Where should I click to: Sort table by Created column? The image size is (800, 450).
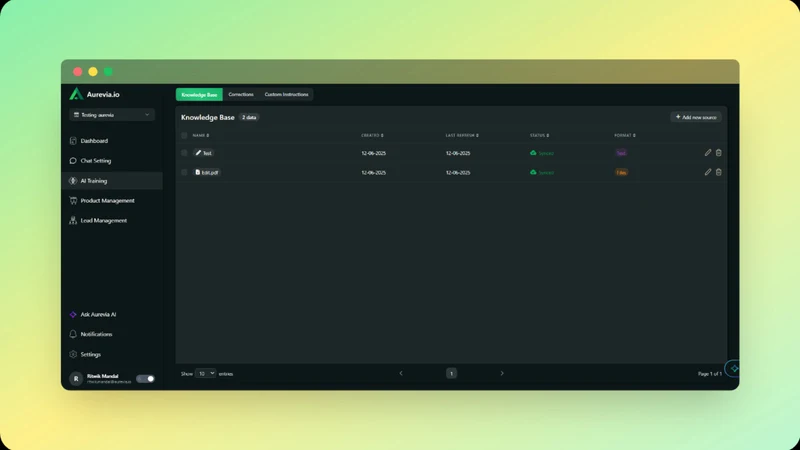click(372, 135)
